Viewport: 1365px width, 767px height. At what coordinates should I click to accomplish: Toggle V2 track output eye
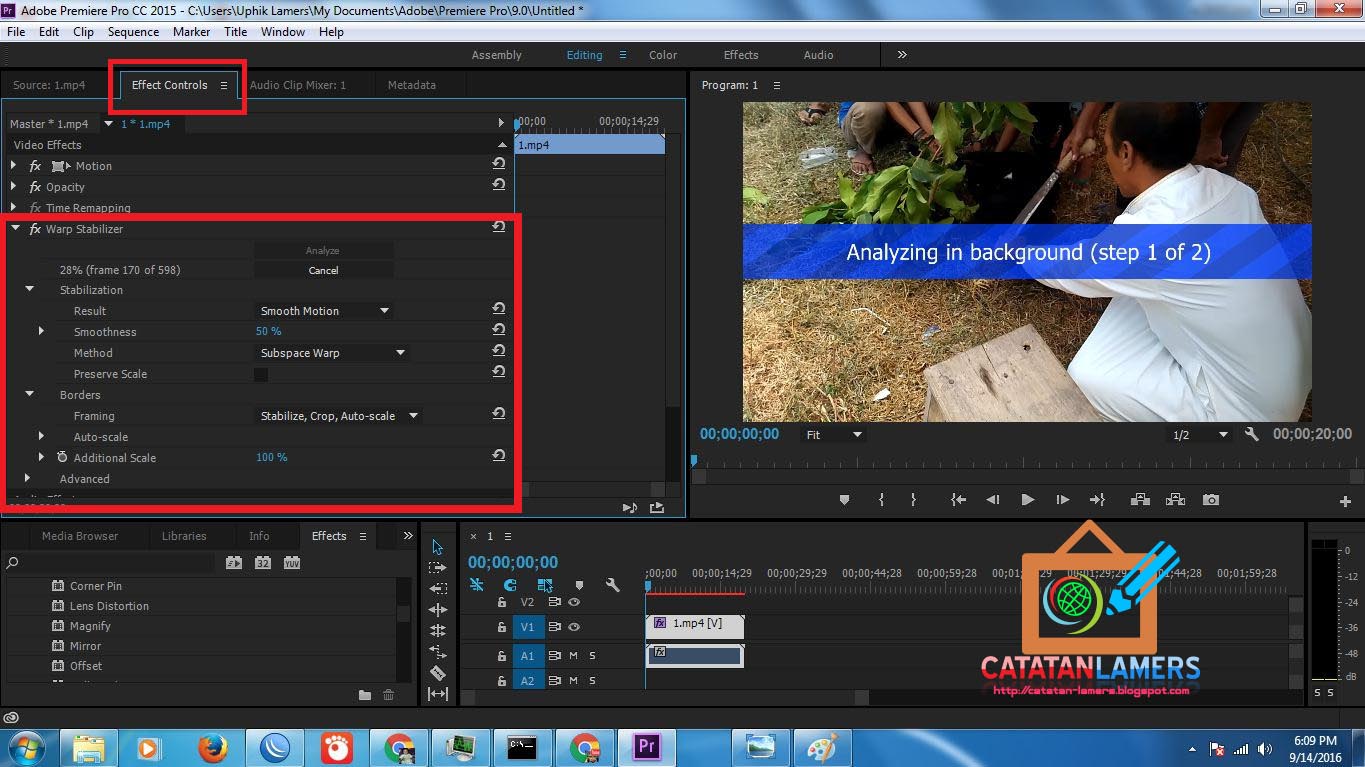tap(574, 602)
